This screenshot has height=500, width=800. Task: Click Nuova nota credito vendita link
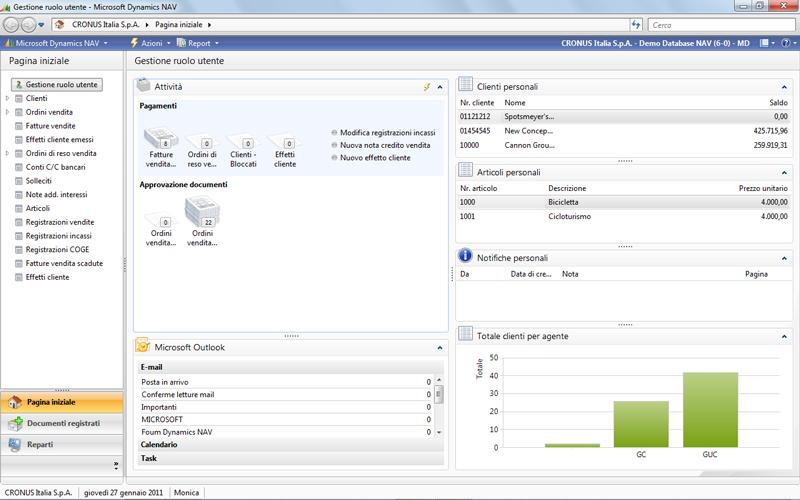pos(387,145)
